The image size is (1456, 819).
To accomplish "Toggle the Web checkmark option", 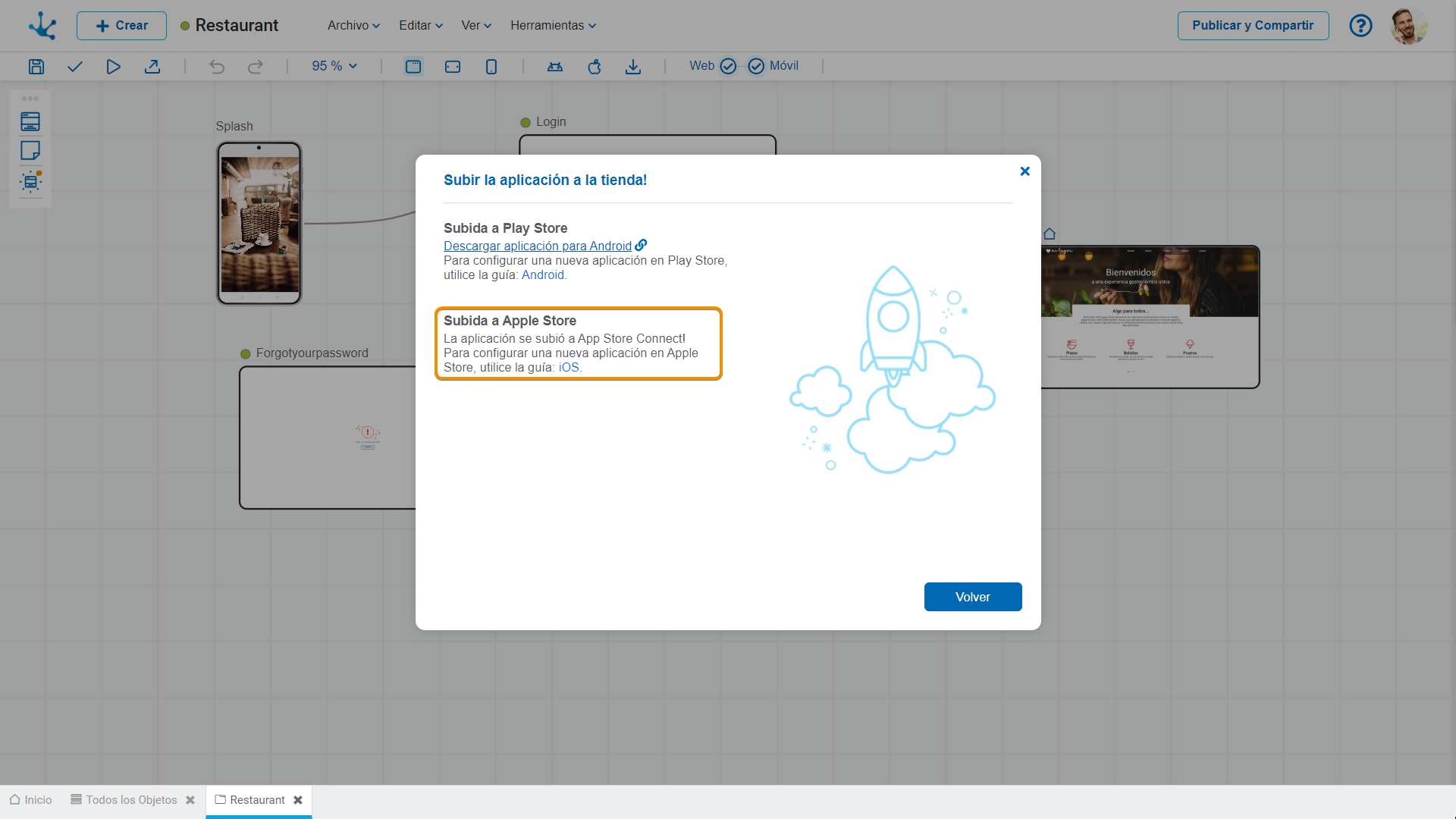I will click(728, 67).
